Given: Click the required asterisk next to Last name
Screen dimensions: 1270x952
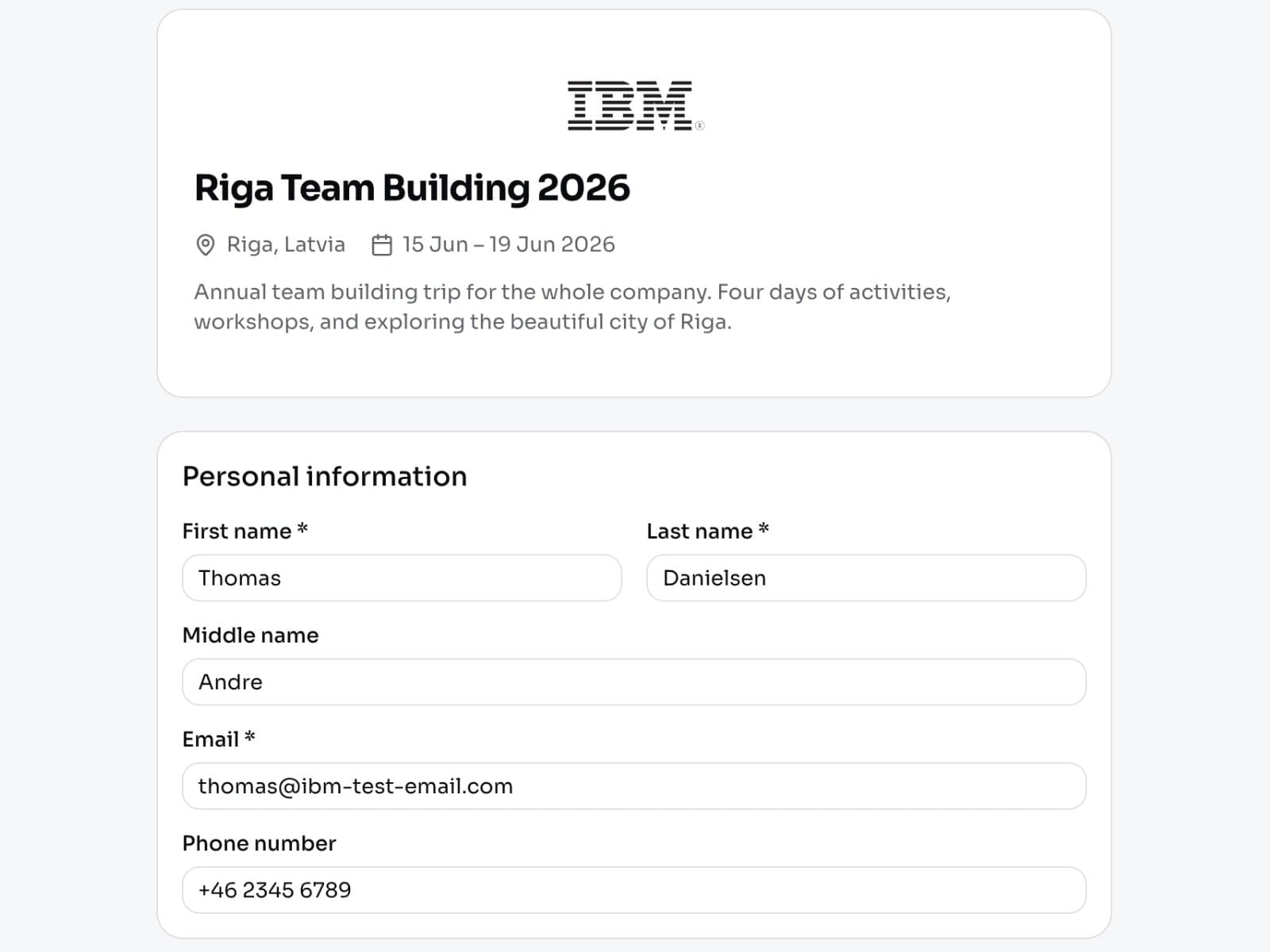Looking at the screenshot, I should coord(764,529).
